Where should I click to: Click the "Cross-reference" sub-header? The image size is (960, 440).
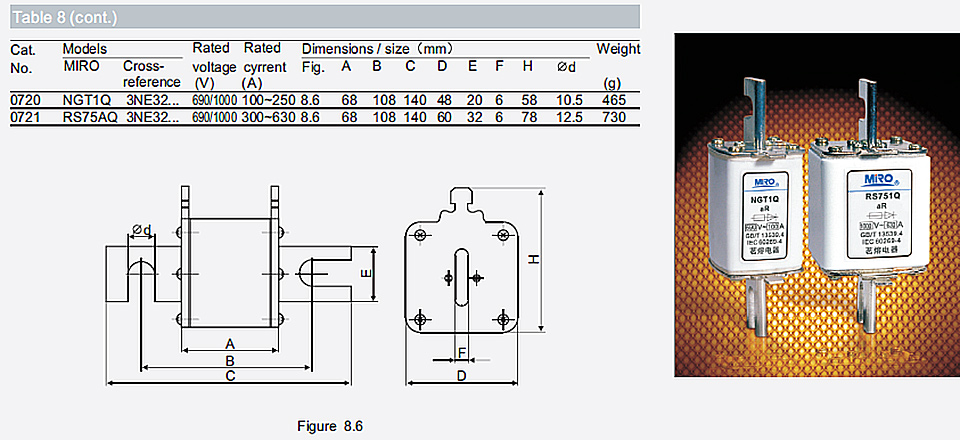[152, 74]
